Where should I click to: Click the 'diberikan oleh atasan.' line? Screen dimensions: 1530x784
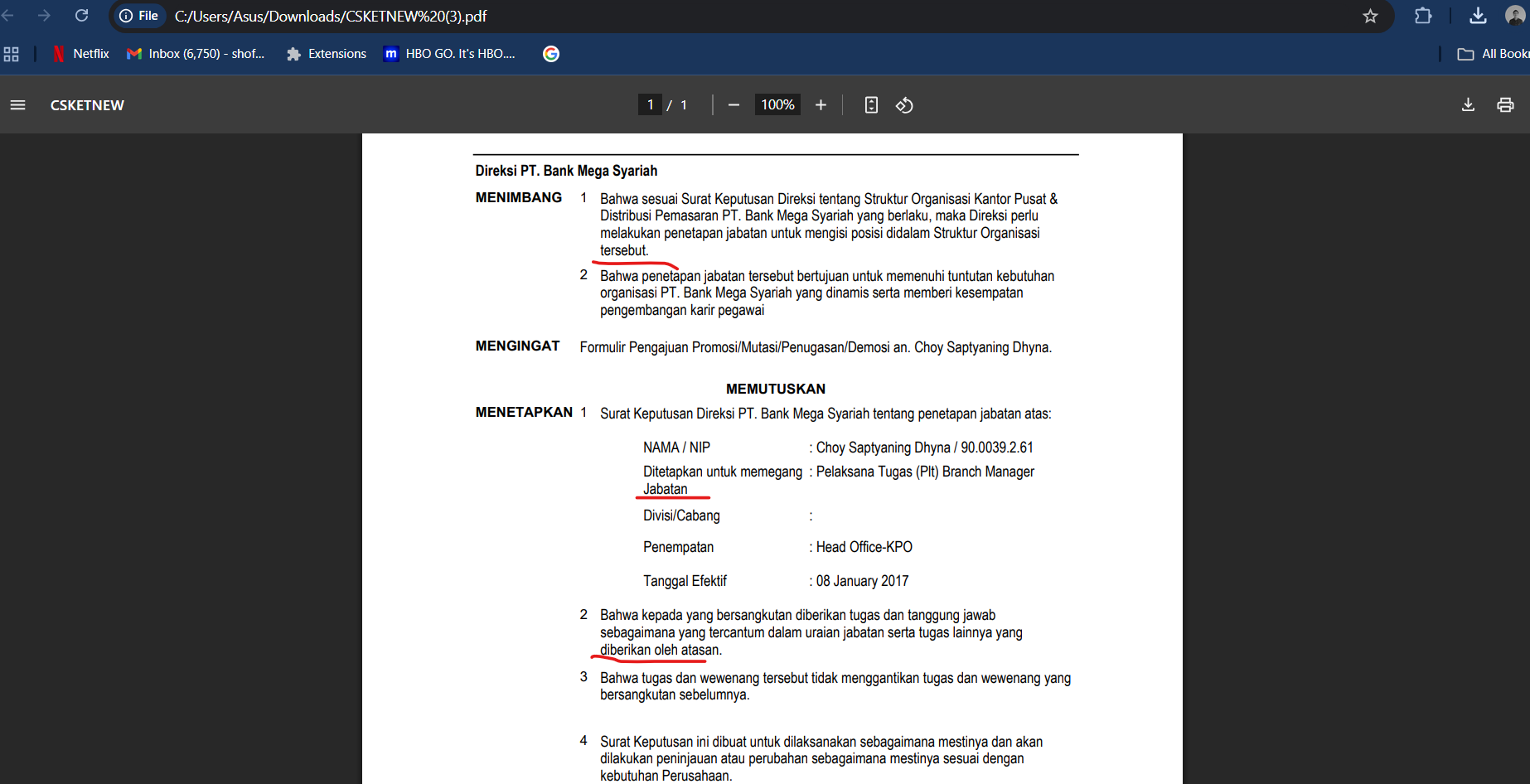661,650
